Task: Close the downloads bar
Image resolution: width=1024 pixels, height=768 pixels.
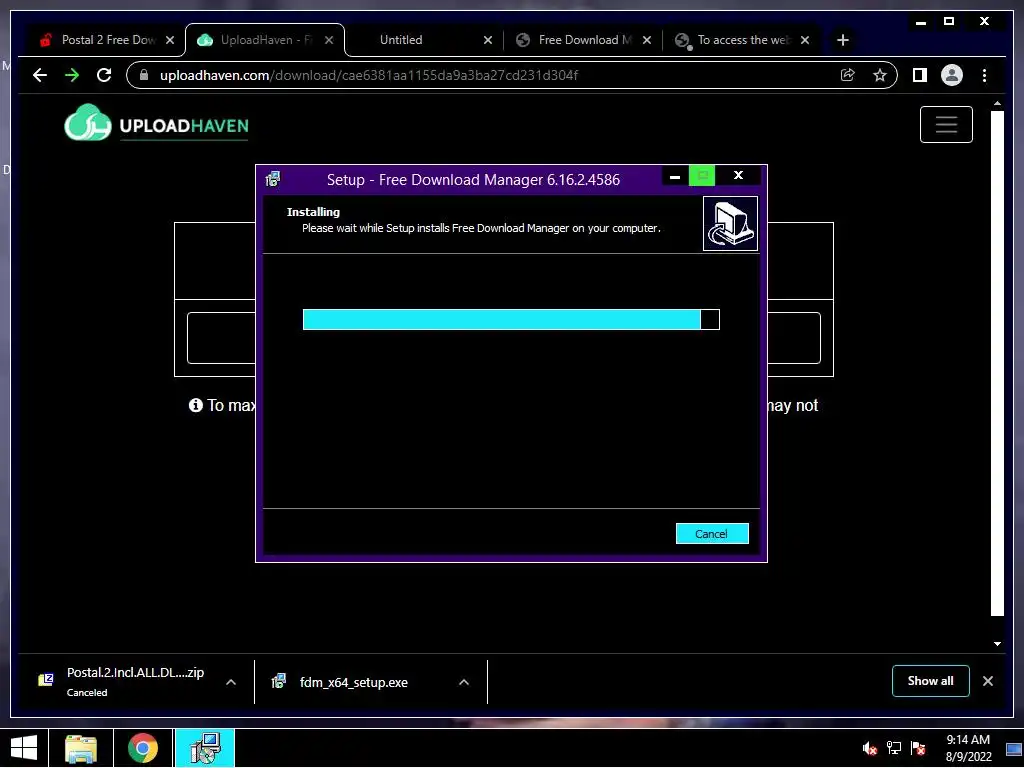Action: pos(987,681)
